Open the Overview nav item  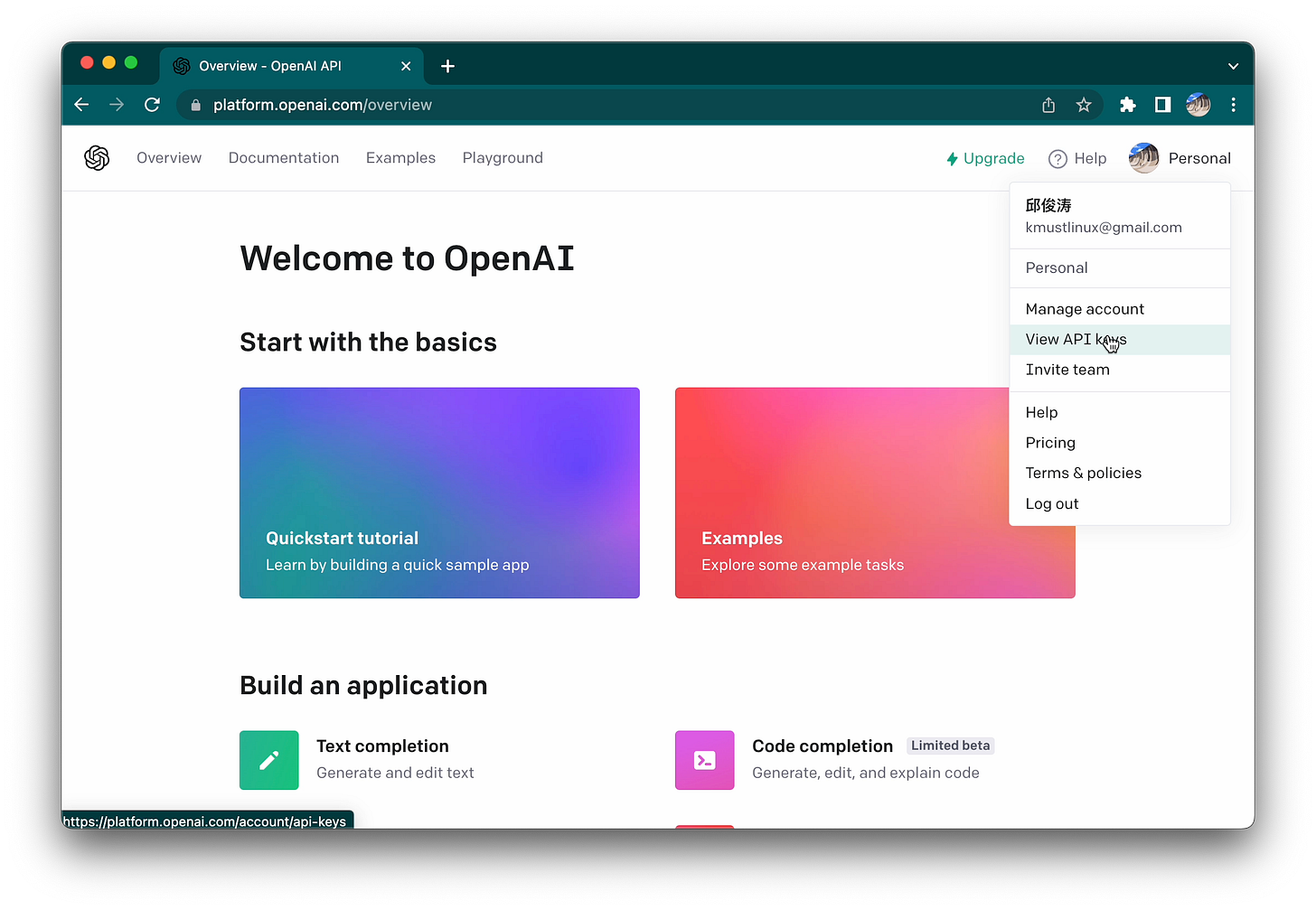pos(169,158)
